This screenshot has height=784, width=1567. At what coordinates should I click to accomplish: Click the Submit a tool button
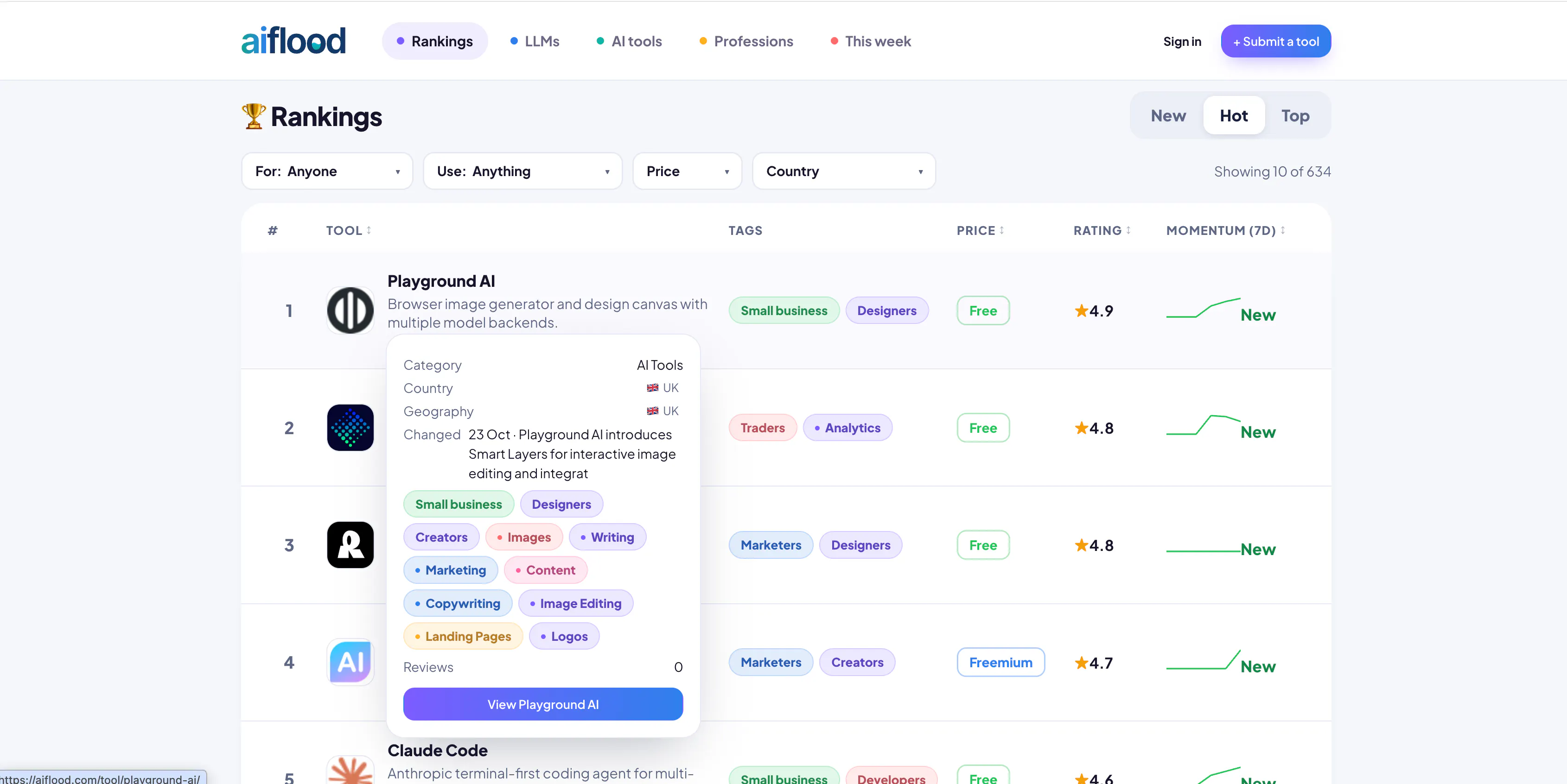pyautogui.click(x=1275, y=41)
